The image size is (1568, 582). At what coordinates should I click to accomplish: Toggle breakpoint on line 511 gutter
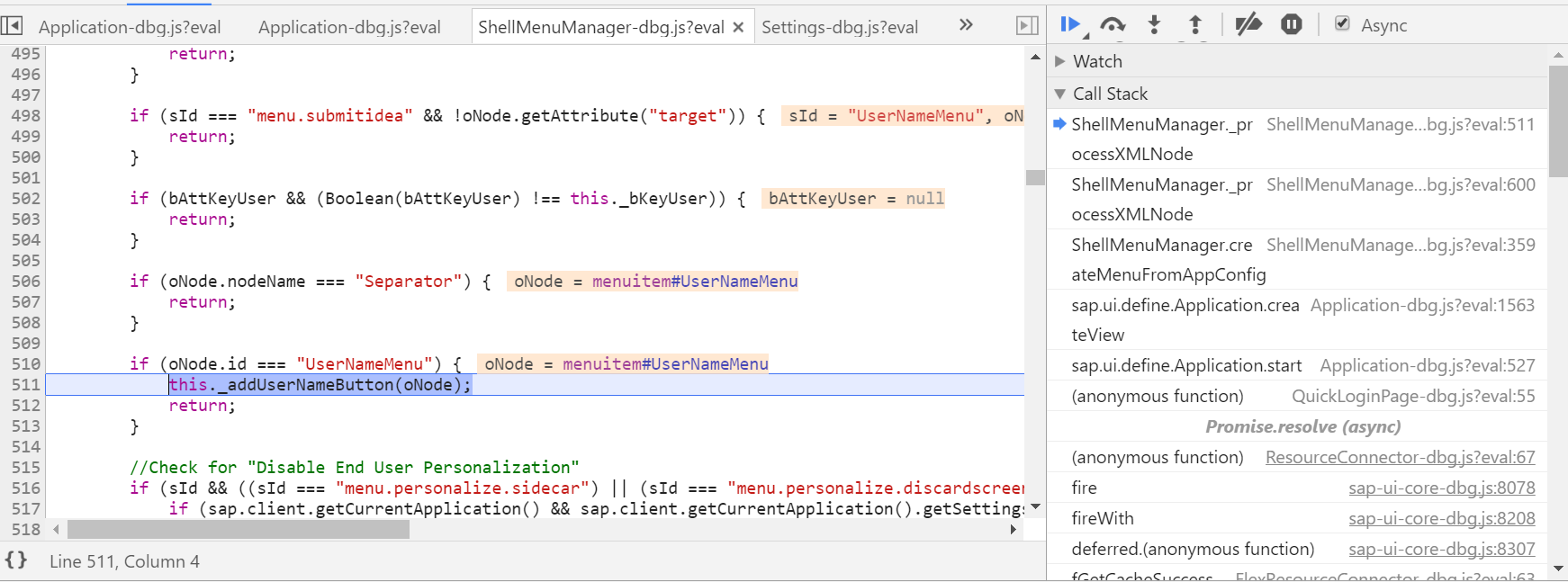pos(25,384)
